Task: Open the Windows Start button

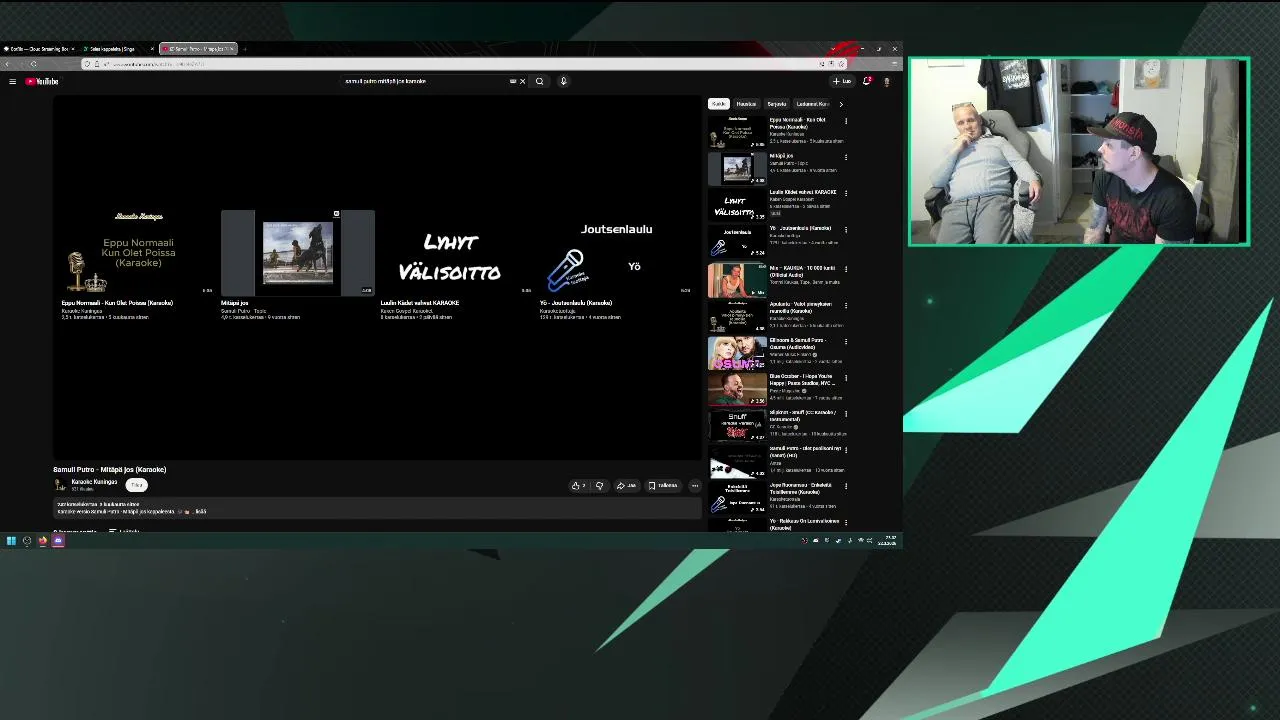Action: click(x=11, y=541)
